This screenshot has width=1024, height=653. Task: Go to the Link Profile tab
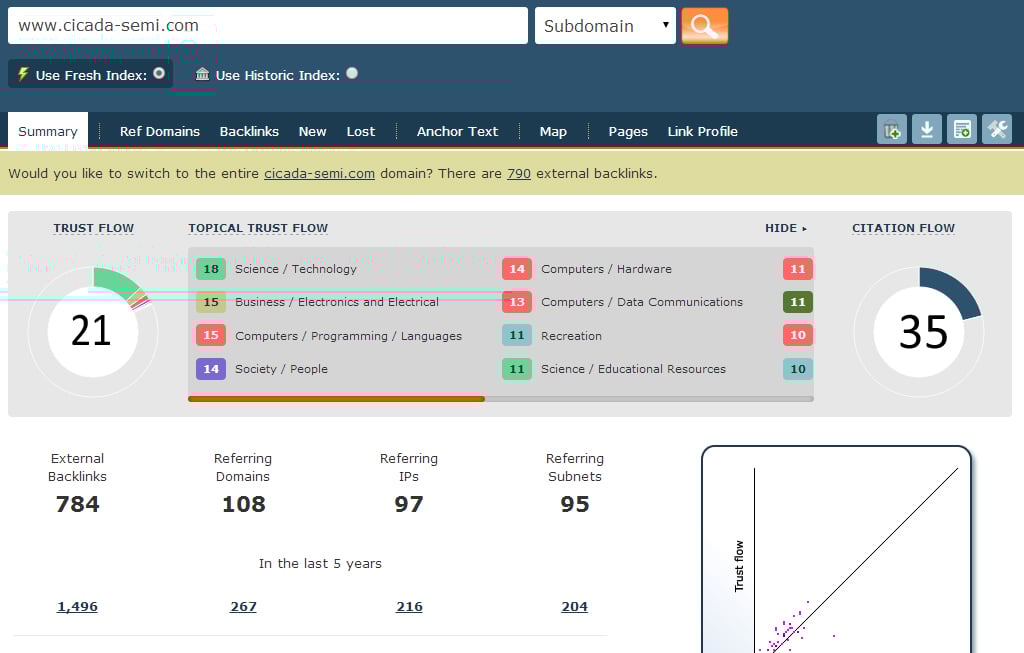[x=702, y=131]
